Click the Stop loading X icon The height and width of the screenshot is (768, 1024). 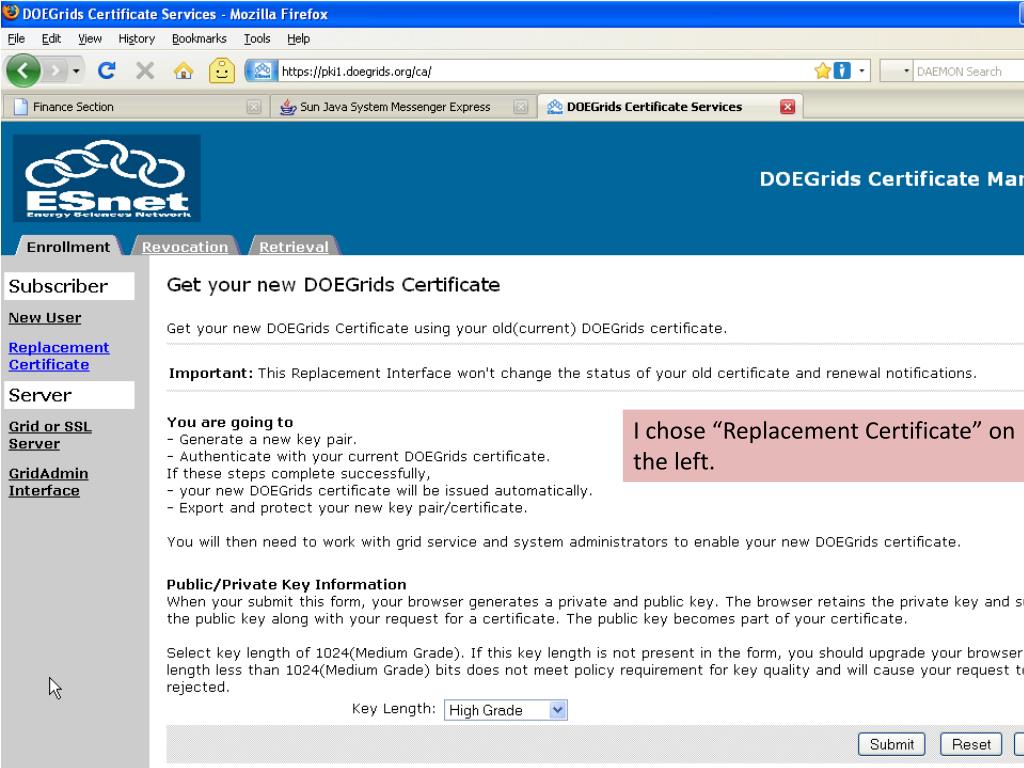click(x=145, y=71)
